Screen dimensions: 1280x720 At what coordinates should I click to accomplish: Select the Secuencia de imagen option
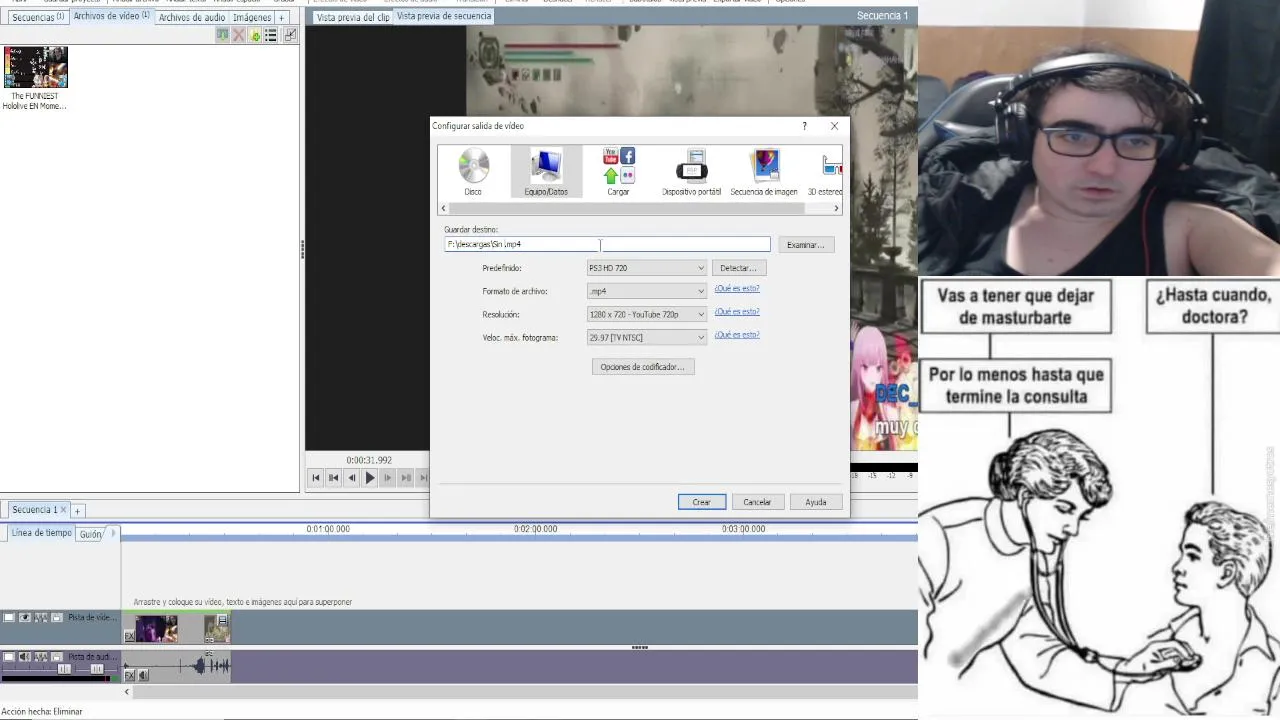point(764,172)
